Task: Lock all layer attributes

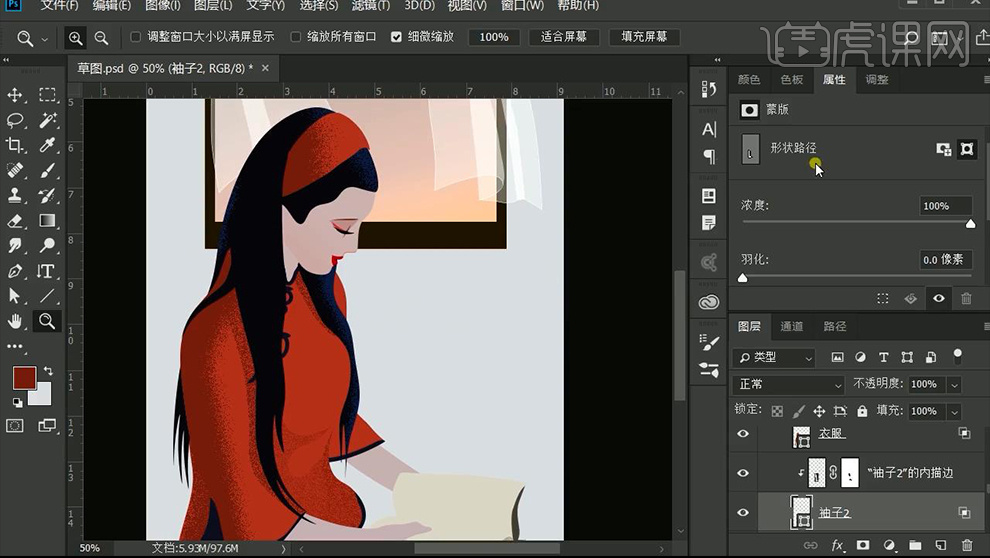Action: (x=862, y=411)
